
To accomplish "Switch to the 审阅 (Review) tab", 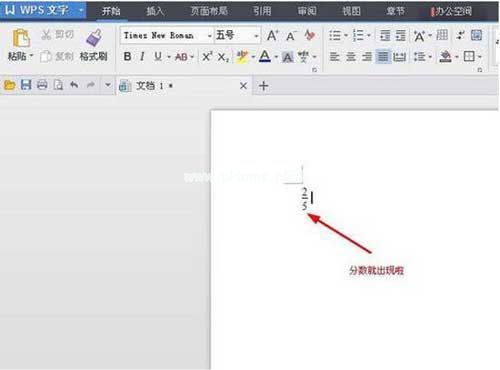I will click(307, 11).
